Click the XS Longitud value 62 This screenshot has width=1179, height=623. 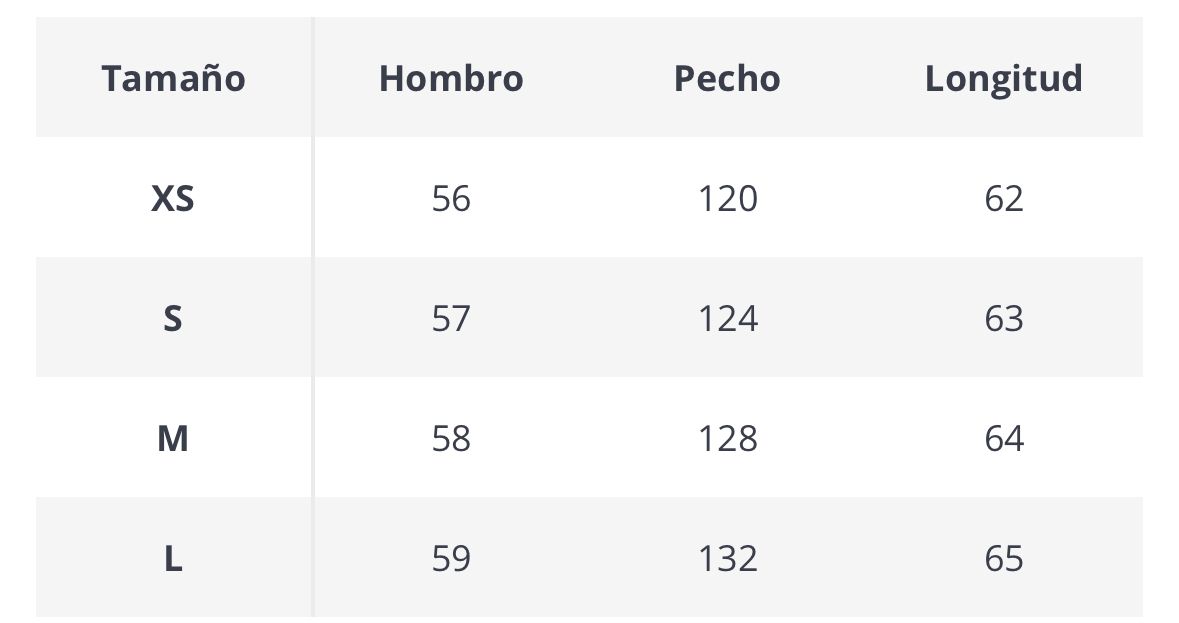[x=1003, y=199]
